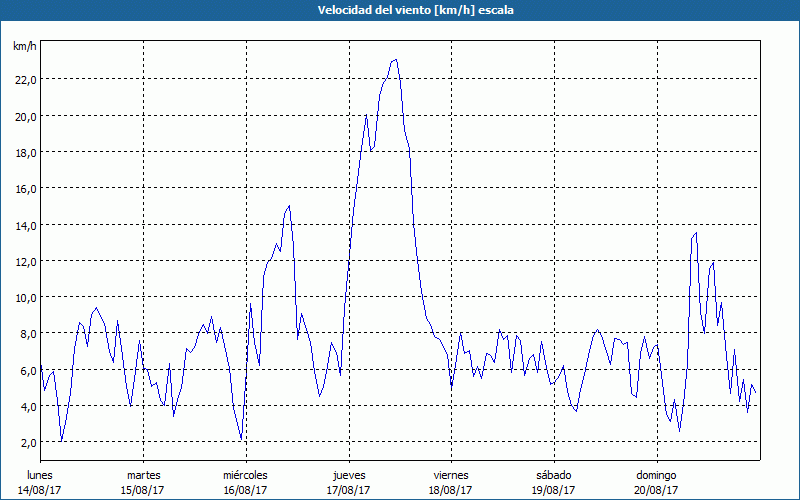Select the 20/08/17 date label
The image size is (800, 500).
pos(656,490)
